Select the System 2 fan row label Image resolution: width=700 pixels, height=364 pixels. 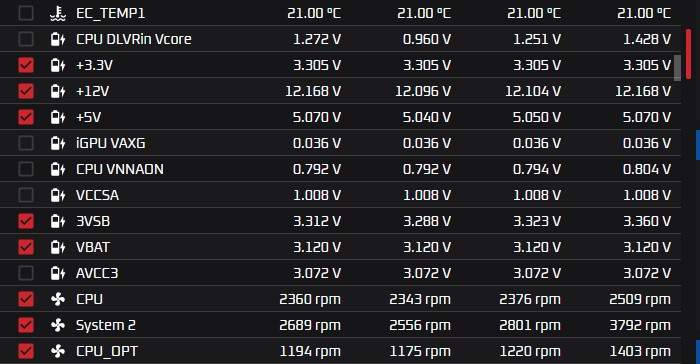(x=106, y=325)
